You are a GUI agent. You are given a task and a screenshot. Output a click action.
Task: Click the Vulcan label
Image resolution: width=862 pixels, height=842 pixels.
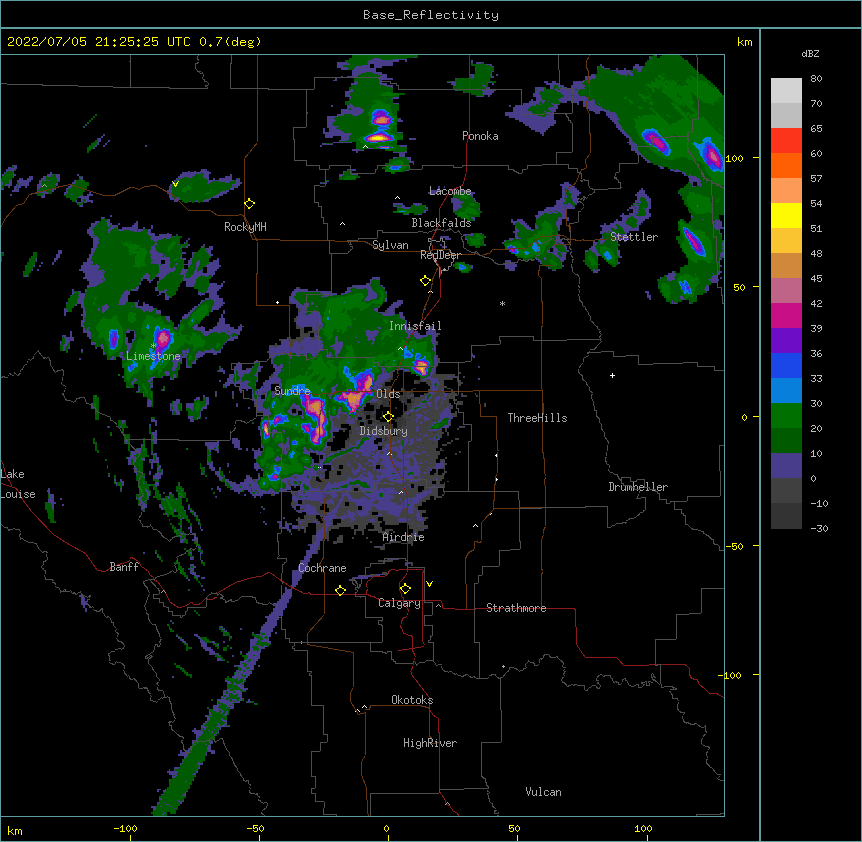[x=543, y=792]
